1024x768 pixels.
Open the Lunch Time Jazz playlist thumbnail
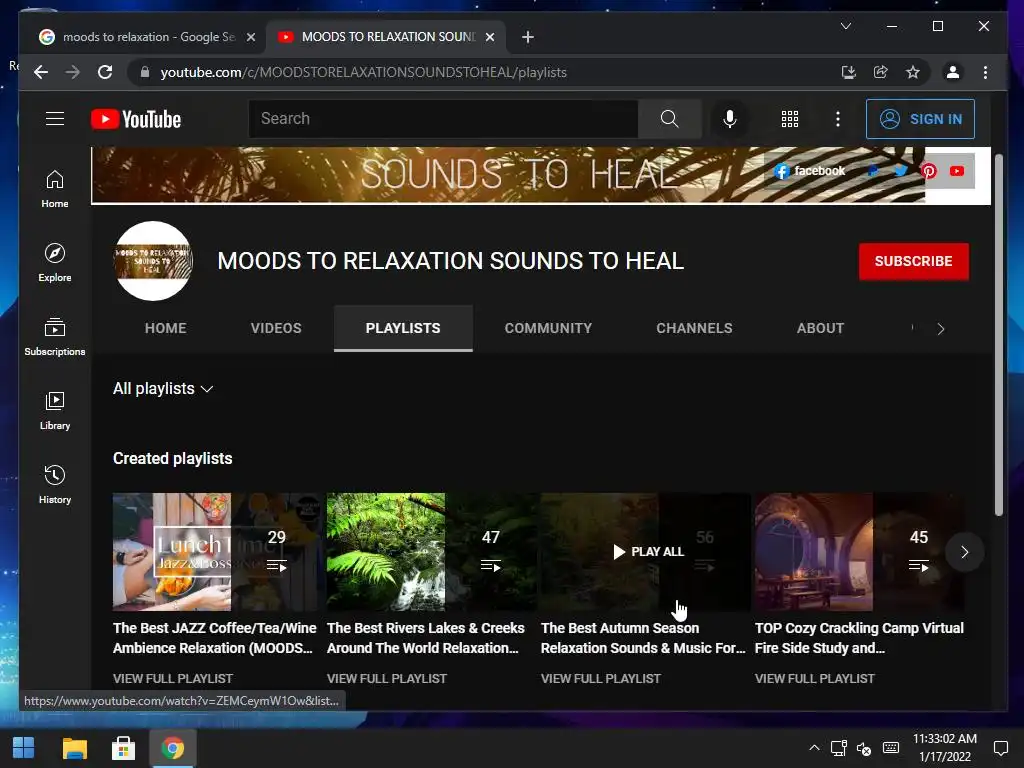217,552
